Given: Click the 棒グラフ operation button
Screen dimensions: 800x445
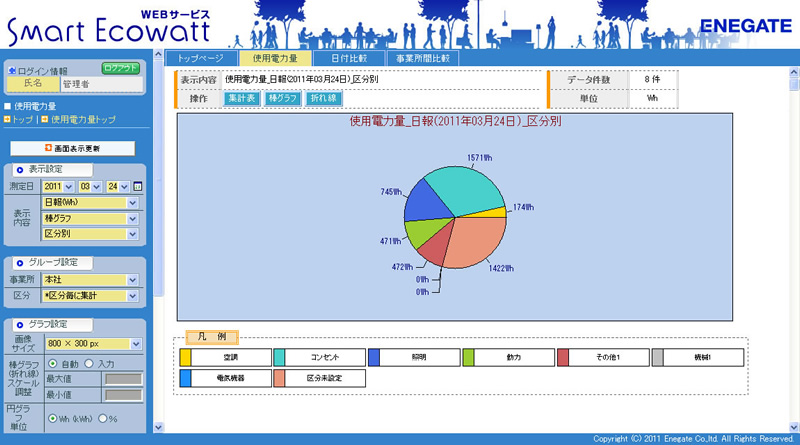Looking at the screenshot, I should (283, 98).
